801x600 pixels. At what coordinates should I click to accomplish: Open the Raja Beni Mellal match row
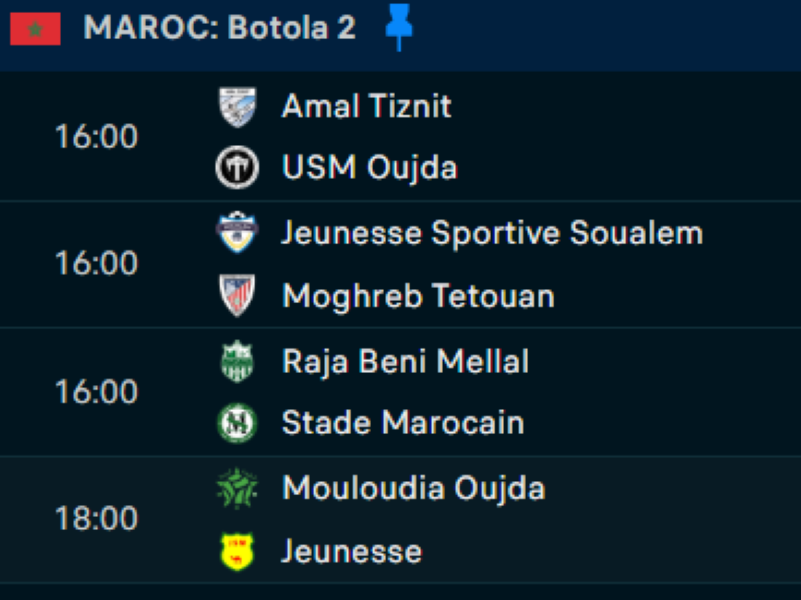405,361
